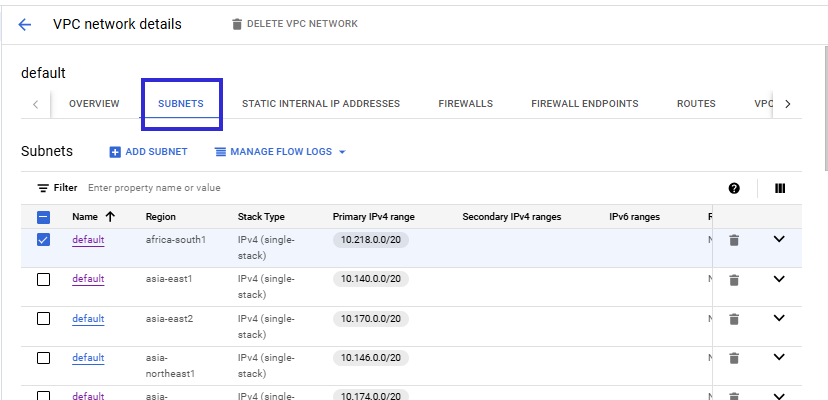Click the Stack Type column header

tap(261, 217)
